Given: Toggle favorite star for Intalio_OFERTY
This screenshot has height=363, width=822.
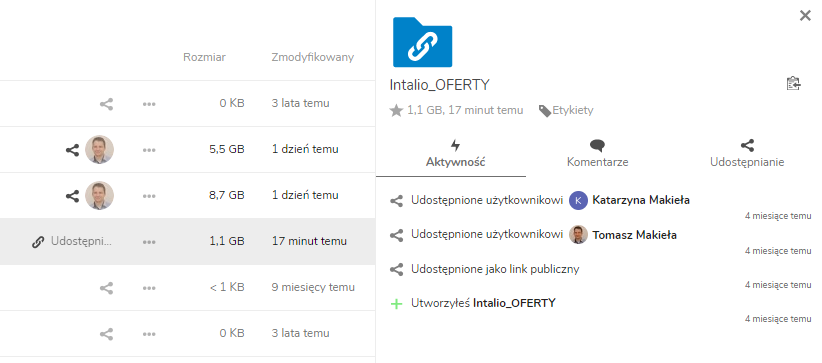Looking at the screenshot, I should [x=396, y=110].
